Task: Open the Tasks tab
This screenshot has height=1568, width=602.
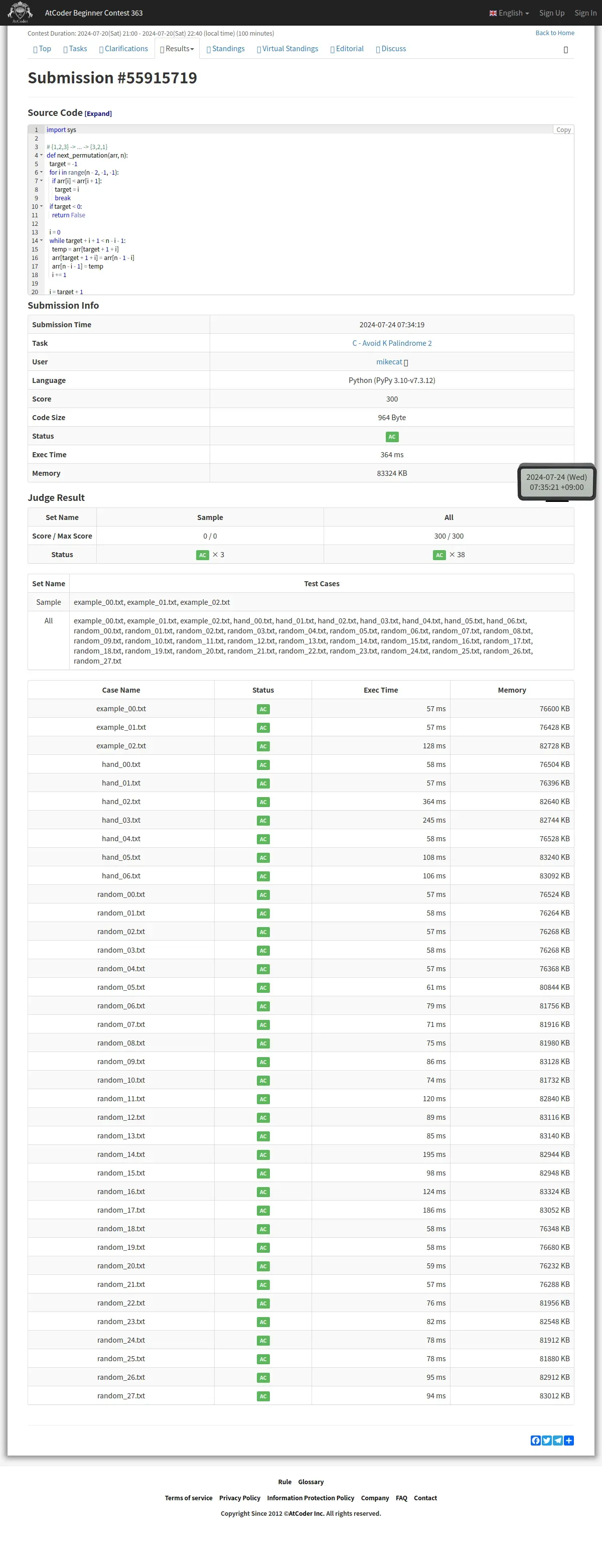Action: pyautogui.click(x=75, y=49)
